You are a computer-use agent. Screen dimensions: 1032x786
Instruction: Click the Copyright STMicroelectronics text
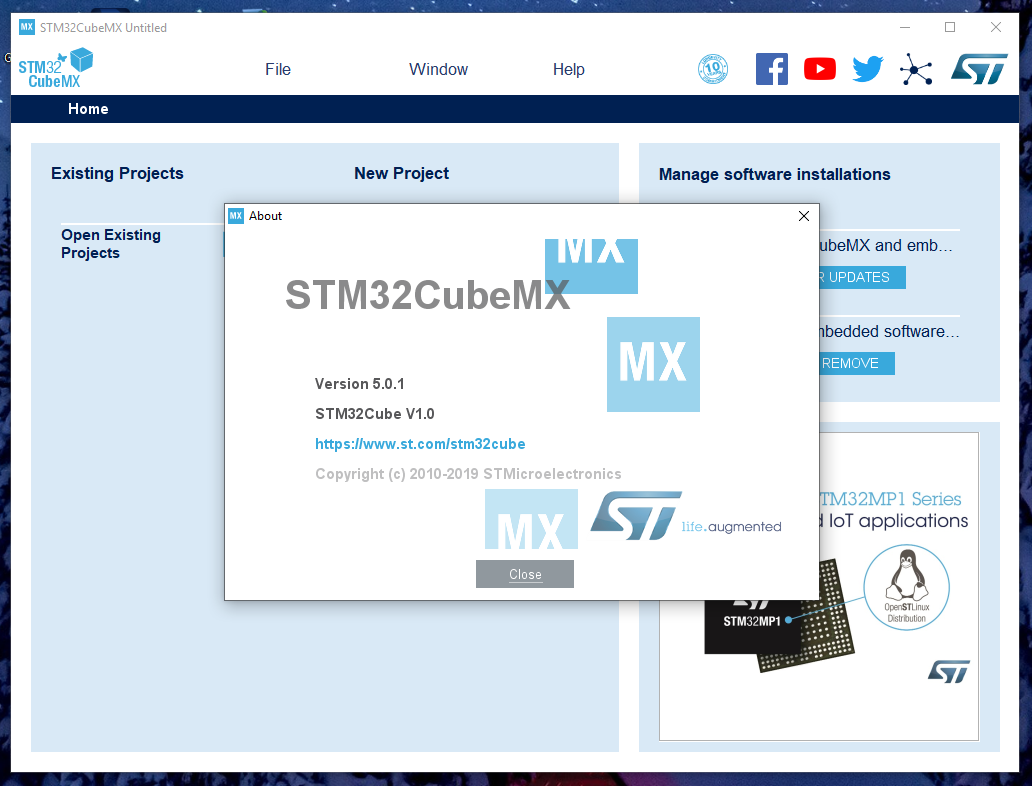click(468, 474)
